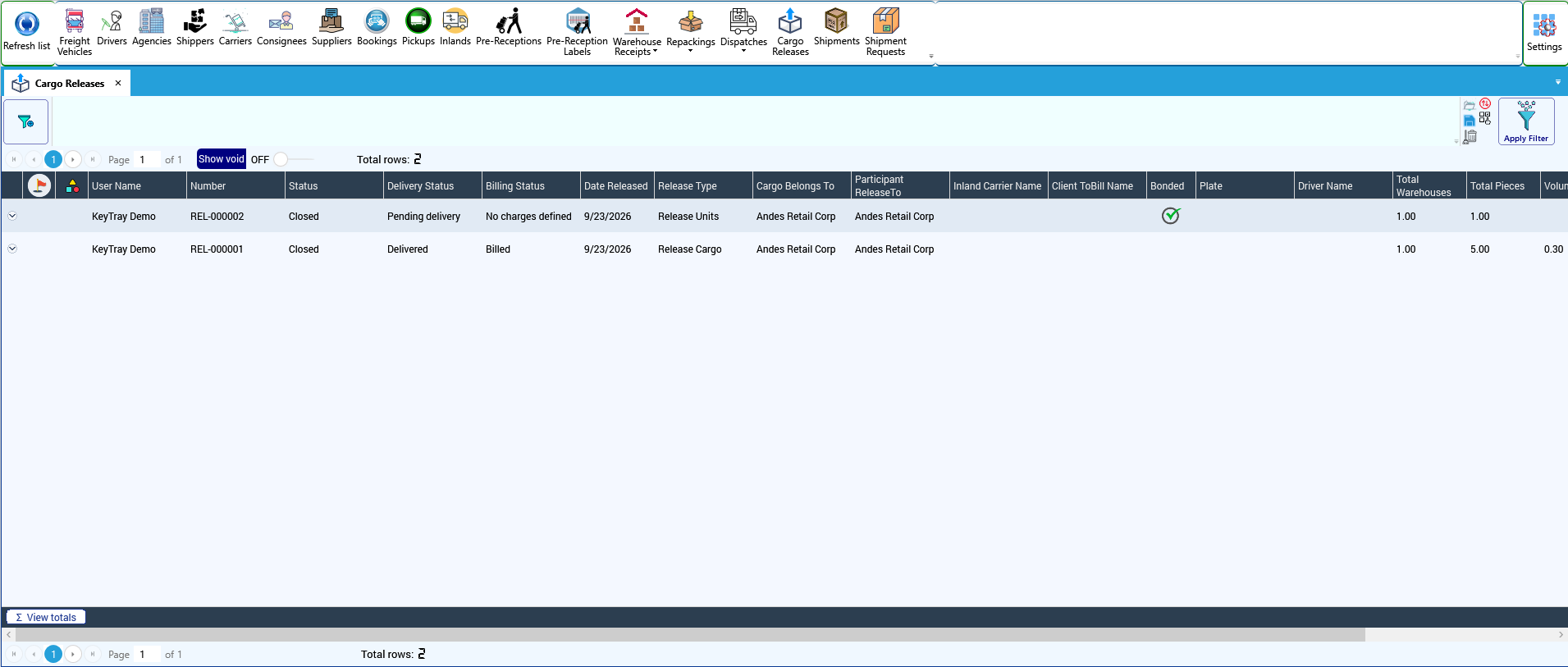Select the Cargo Releases tab
This screenshot has width=1568, height=667.
coord(69,83)
